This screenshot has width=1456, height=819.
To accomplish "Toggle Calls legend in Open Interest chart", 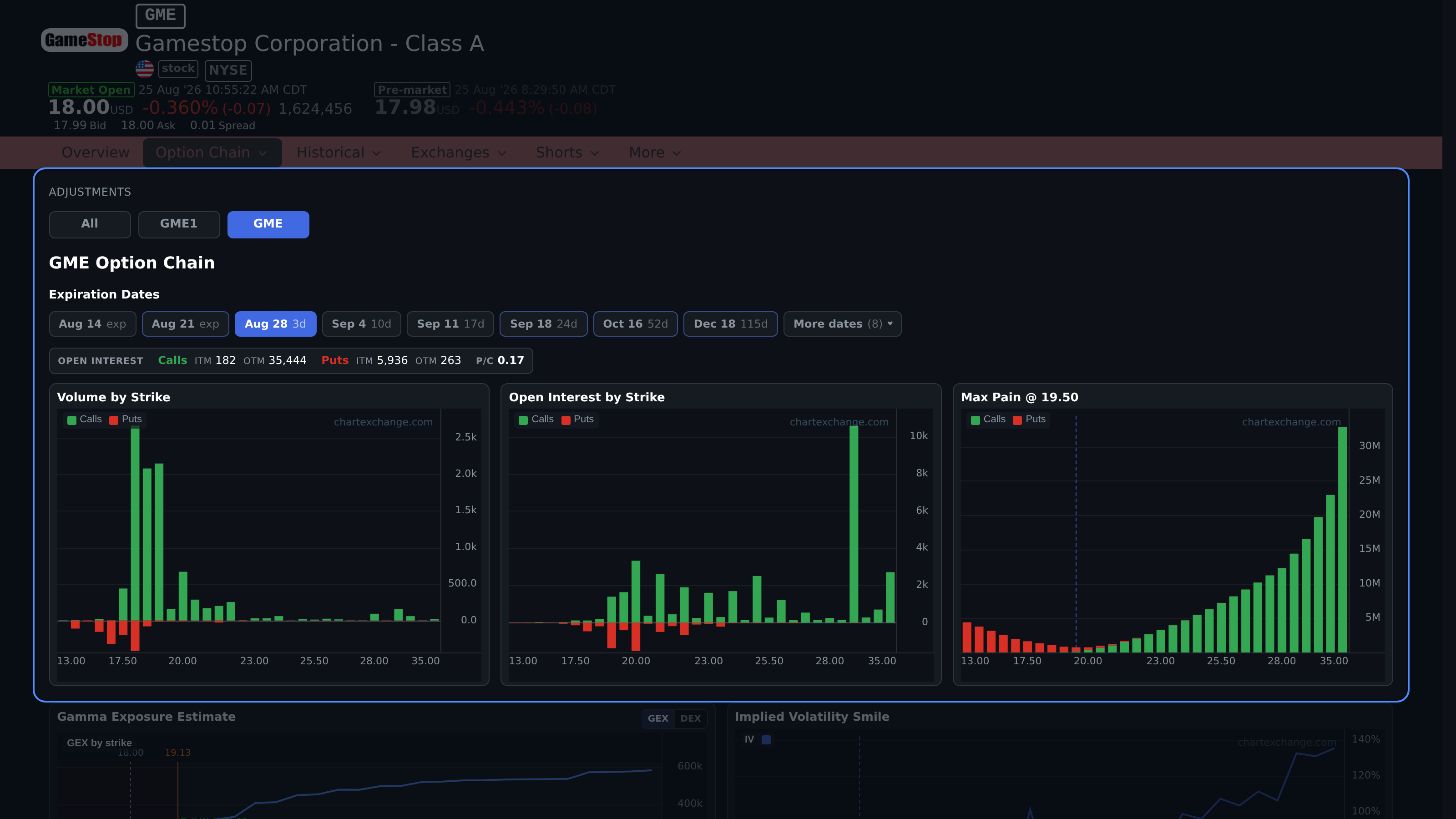I will pos(536,420).
